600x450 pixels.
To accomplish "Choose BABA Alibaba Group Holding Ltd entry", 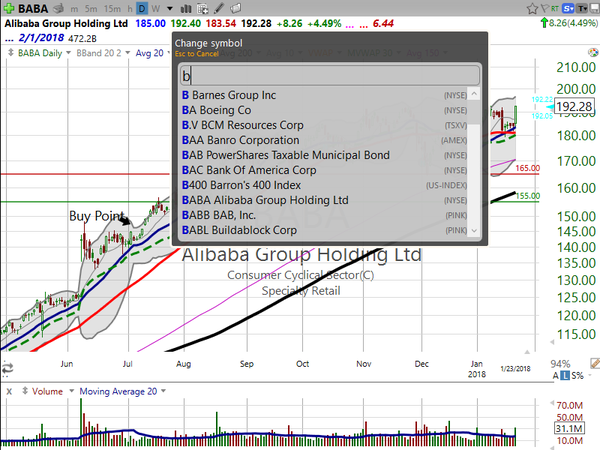I will click(x=324, y=200).
